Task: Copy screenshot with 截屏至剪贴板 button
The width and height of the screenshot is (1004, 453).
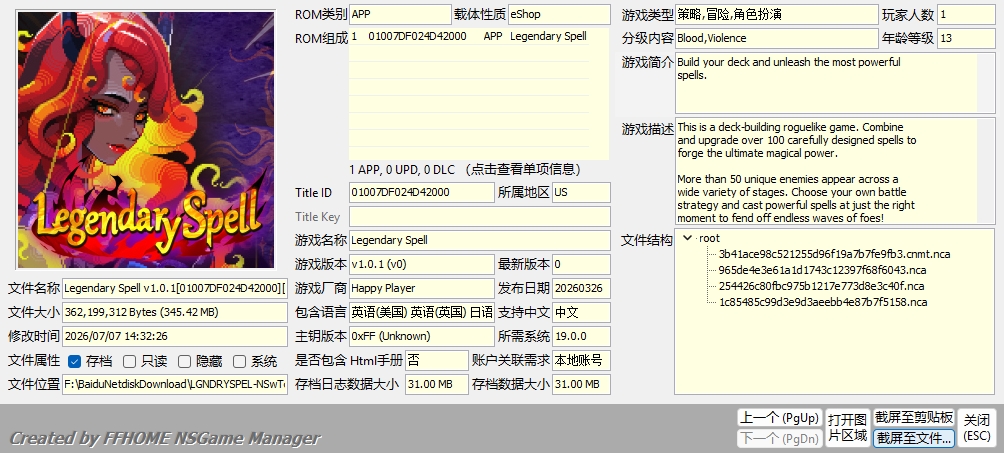Action: coord(914,418)
